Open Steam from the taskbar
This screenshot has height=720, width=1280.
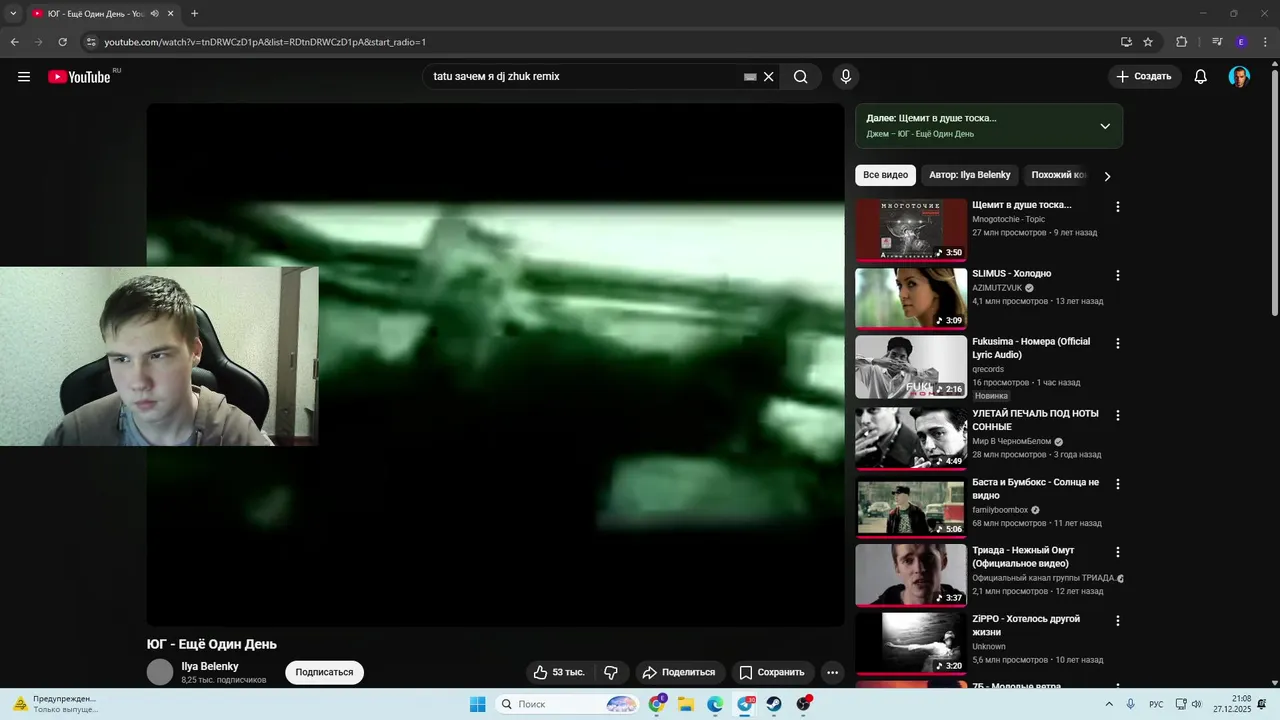point(774,704)
